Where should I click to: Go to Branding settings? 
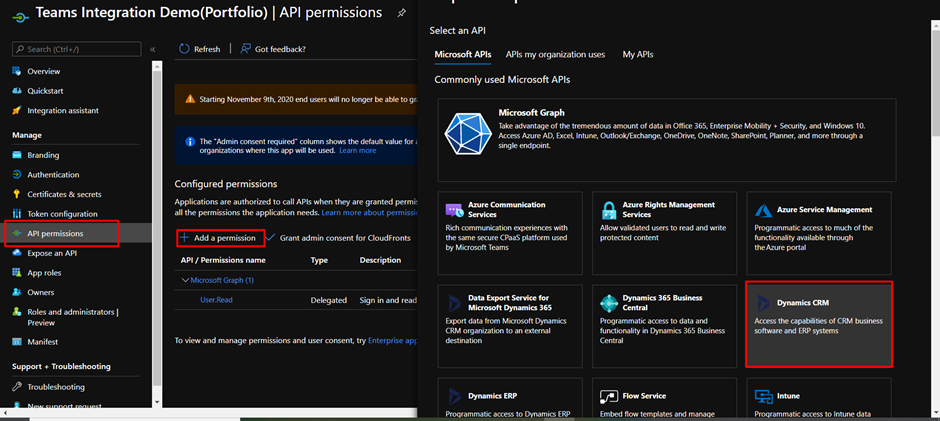[x=43, y=155]
